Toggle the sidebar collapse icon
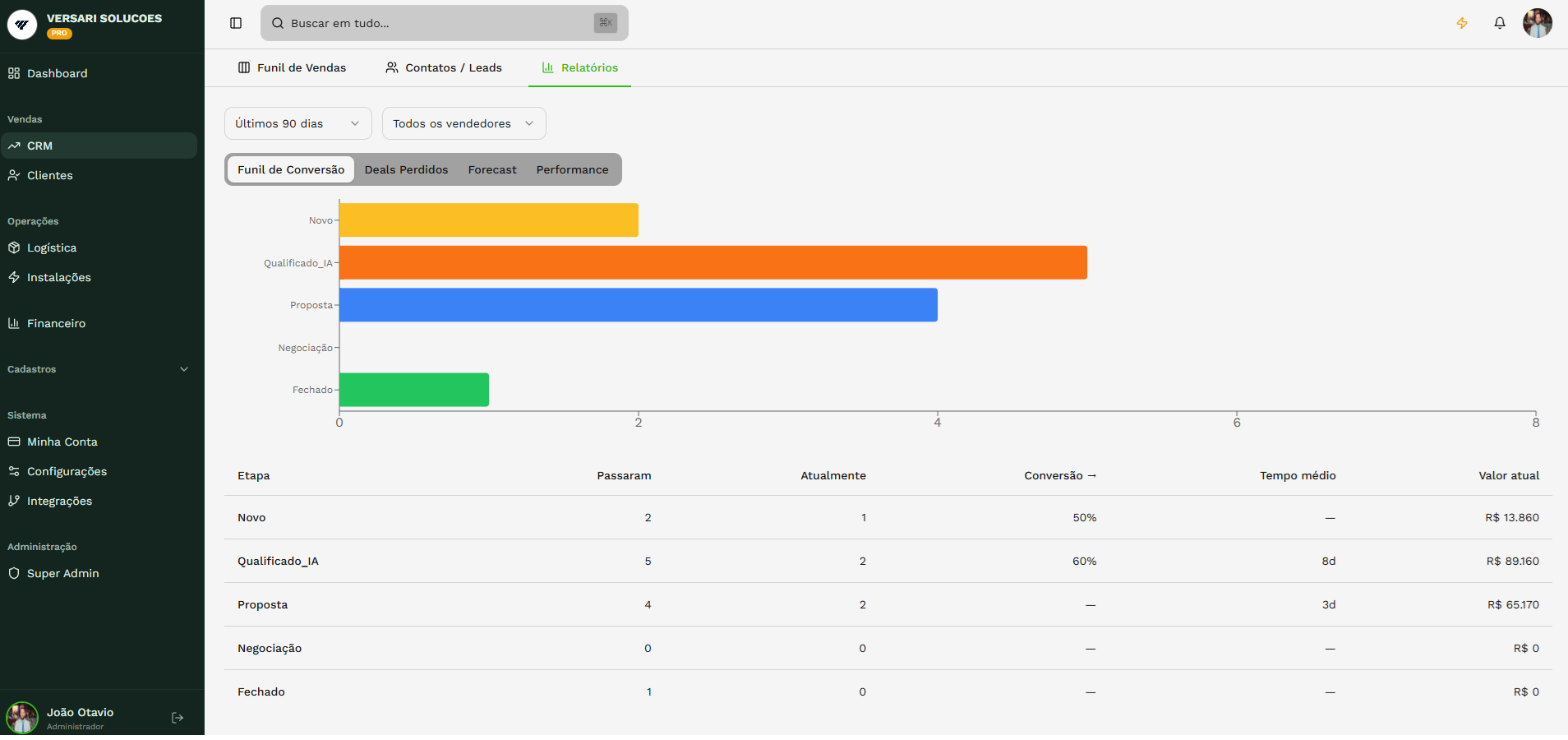 236,23
